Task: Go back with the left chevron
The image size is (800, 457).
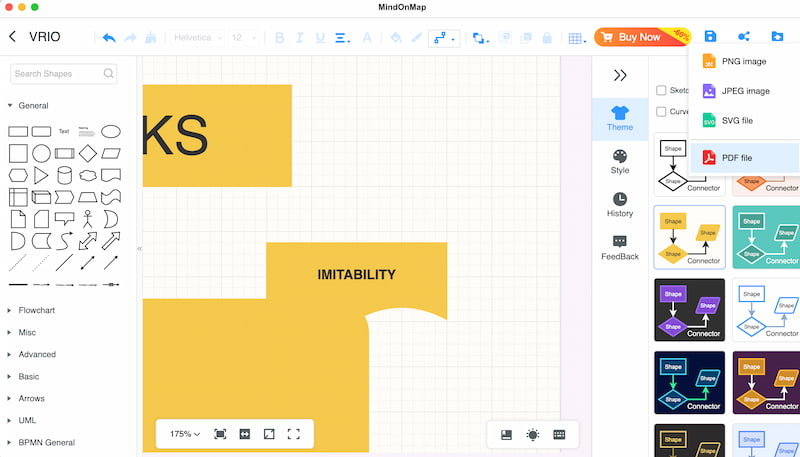Action: pos(13,37)
